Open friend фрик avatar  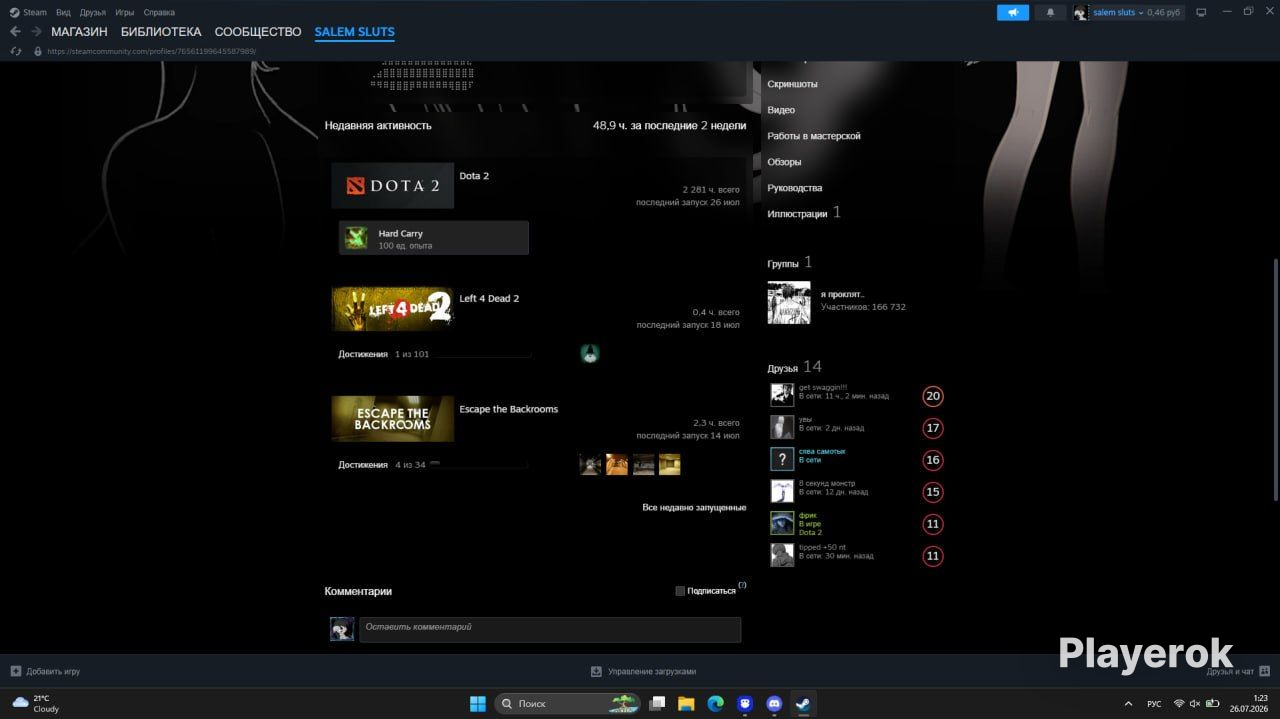(782, 523)
